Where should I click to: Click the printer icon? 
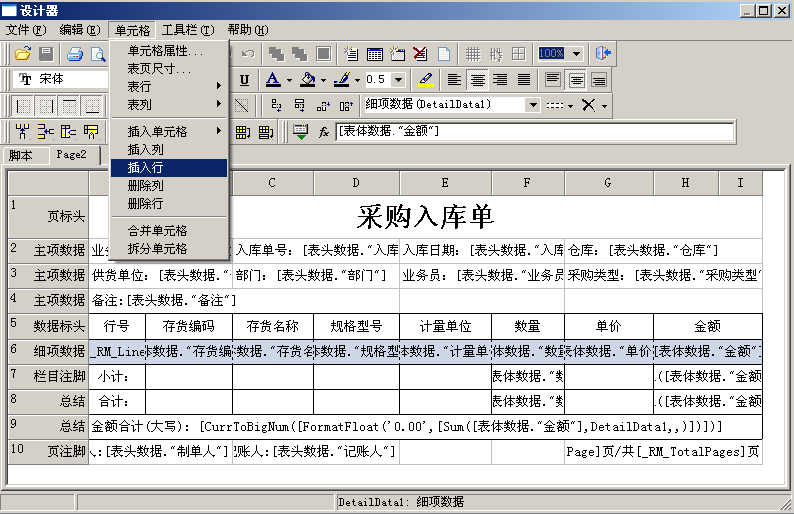[x=75, y=54]
